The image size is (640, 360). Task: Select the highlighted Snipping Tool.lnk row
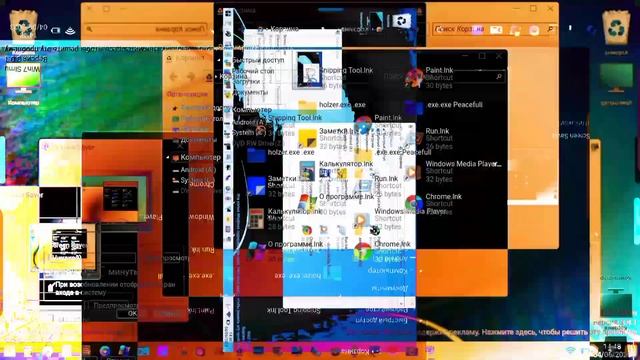[295, 118]
